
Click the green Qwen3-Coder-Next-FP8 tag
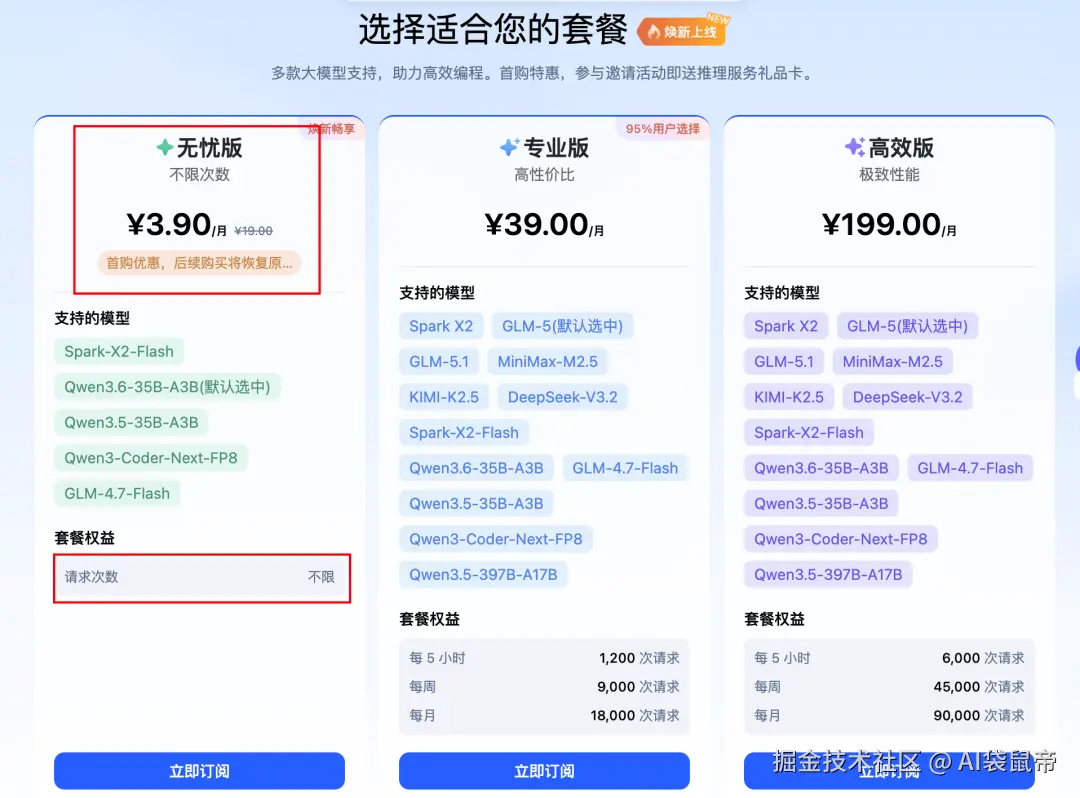click(151, 458)
